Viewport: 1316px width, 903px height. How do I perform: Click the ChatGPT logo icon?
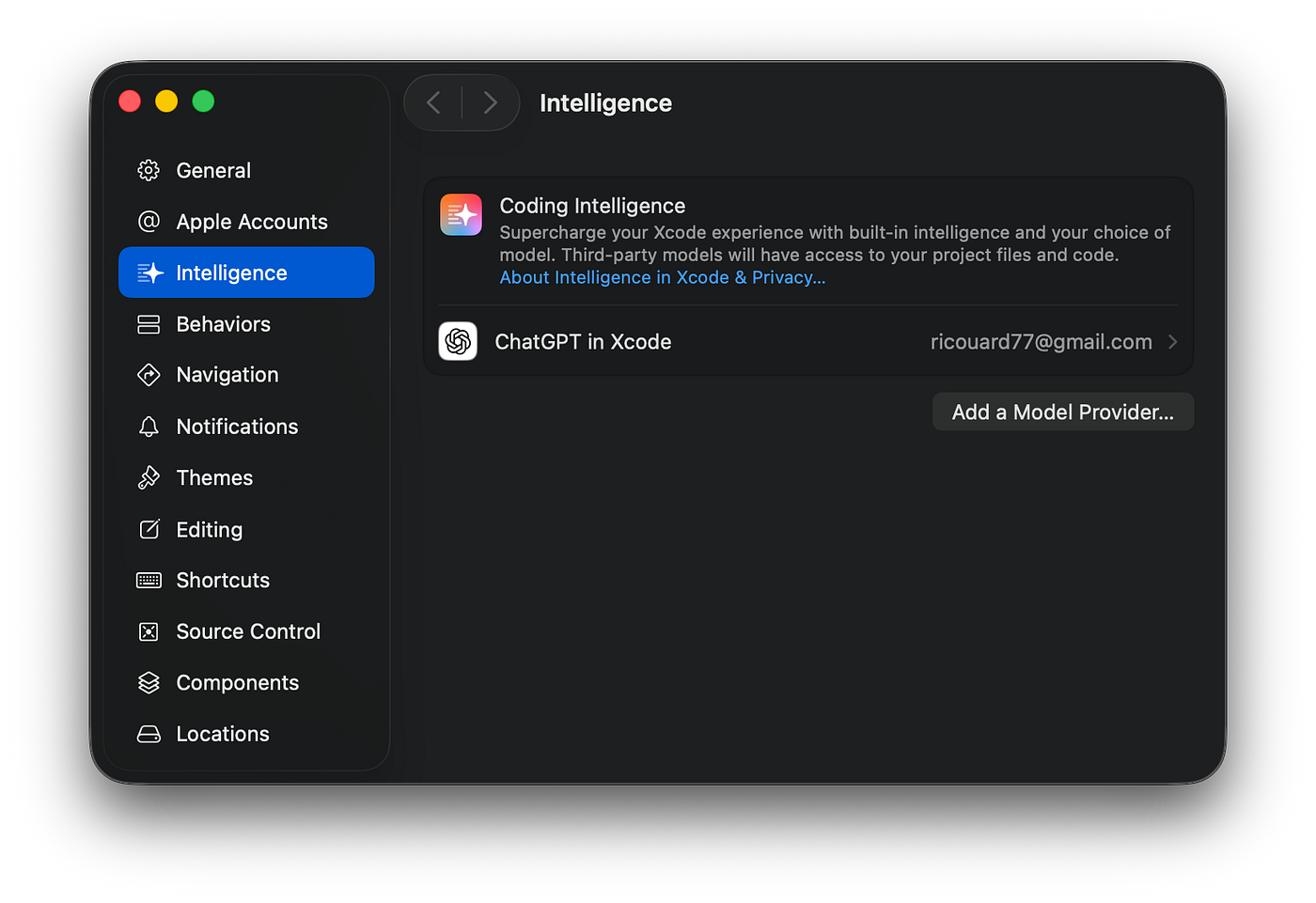click(x=458, y=341)
